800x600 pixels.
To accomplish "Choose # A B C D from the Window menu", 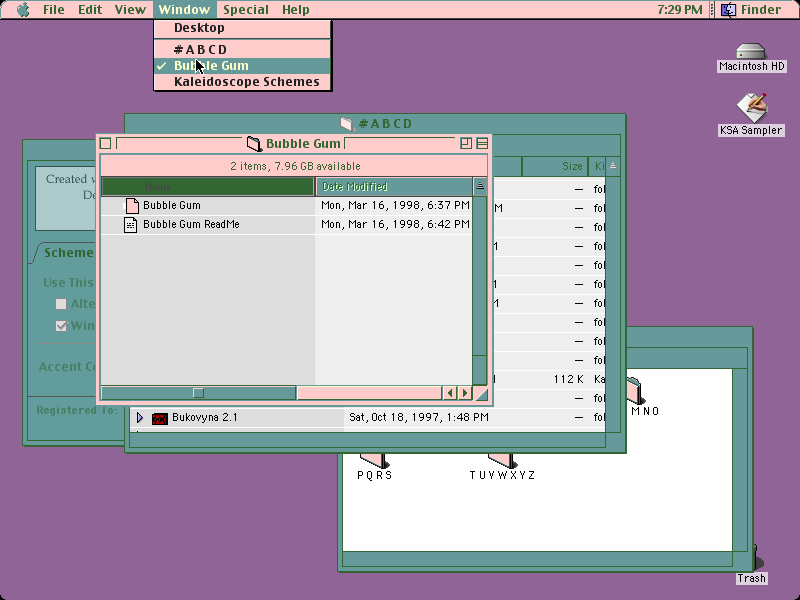I will point(242,49).
